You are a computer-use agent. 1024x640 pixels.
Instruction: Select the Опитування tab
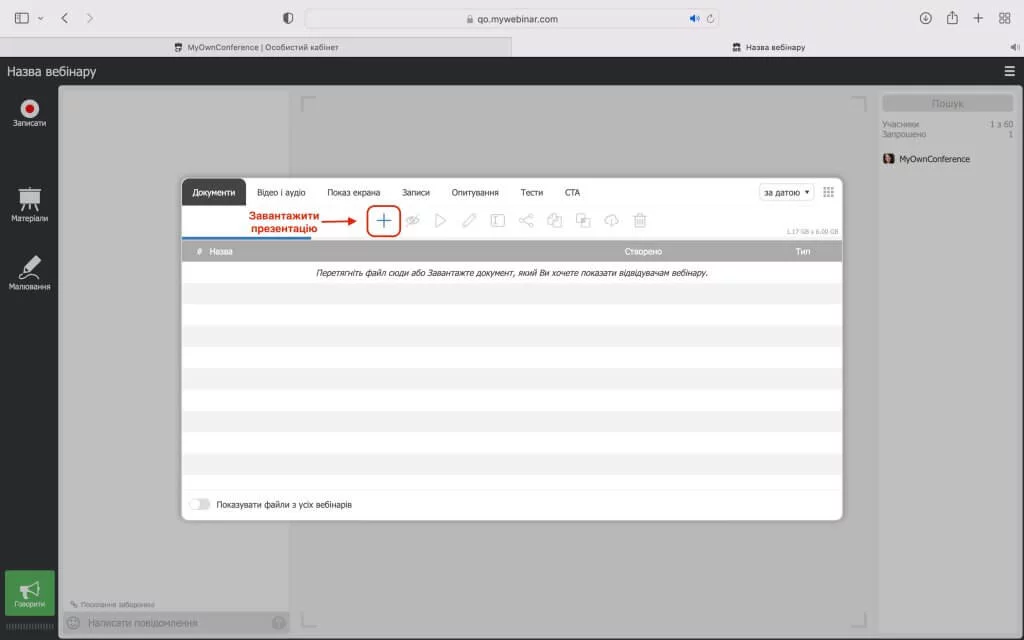coord(475,192)
